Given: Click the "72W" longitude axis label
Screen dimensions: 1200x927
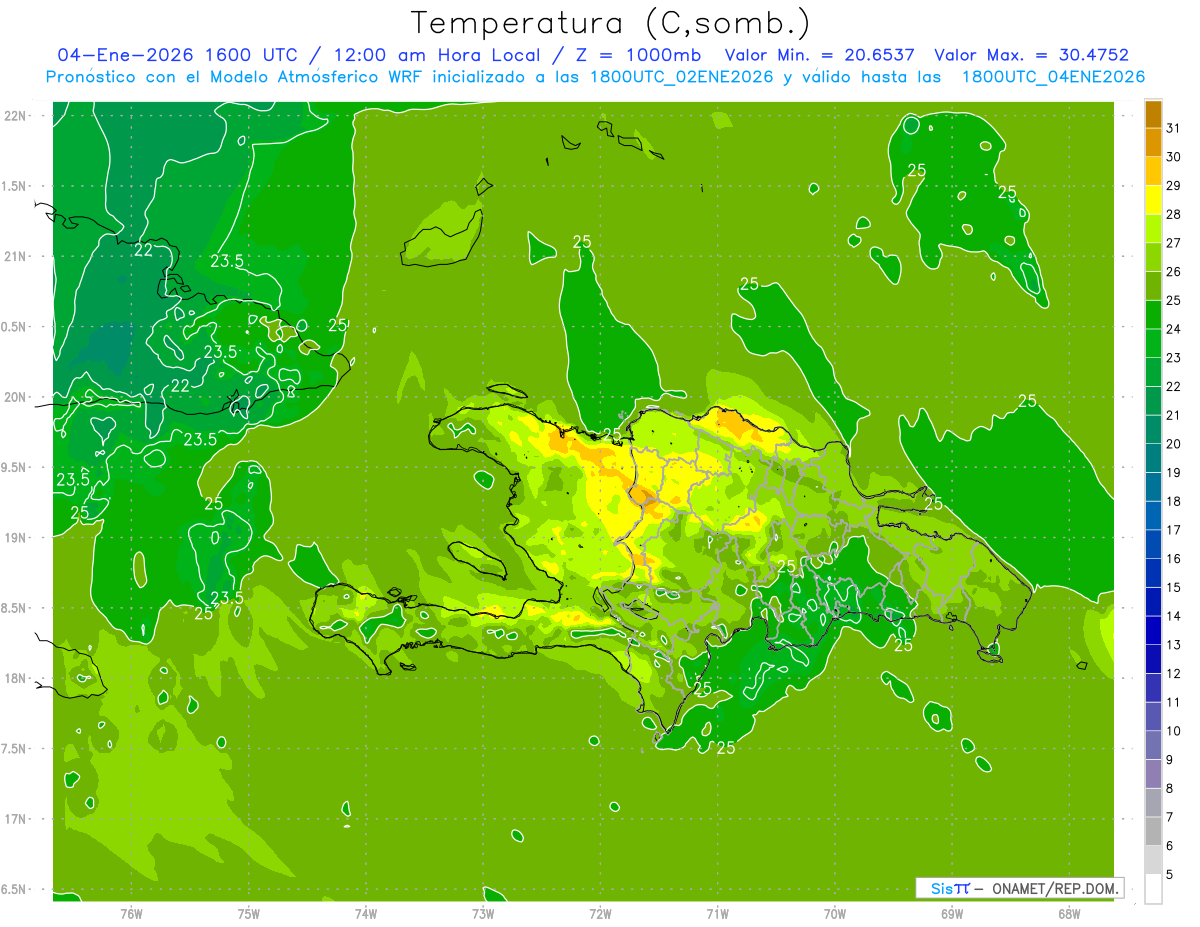Looking at the screenshot, I should [x=600, y=913].
